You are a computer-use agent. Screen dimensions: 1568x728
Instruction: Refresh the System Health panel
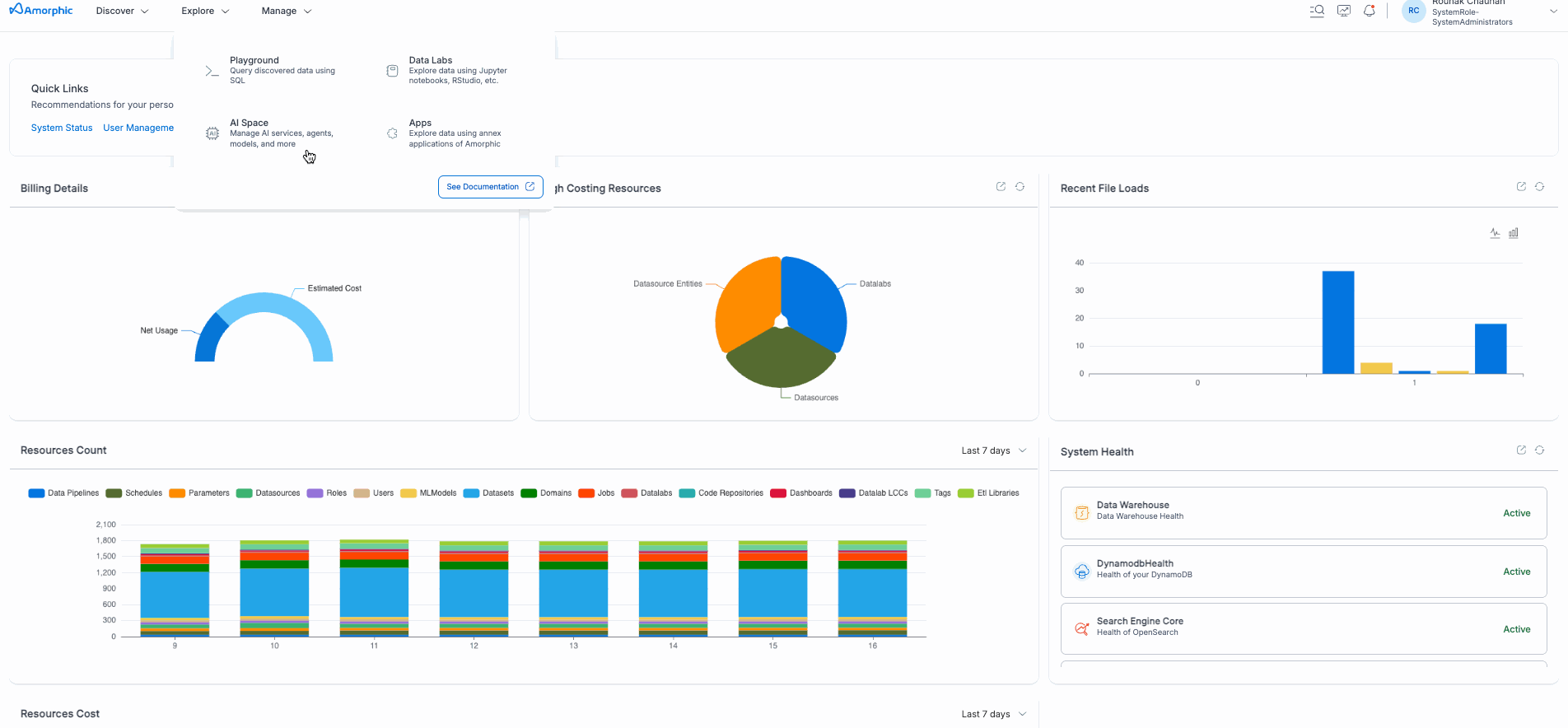pos(1539,450)
